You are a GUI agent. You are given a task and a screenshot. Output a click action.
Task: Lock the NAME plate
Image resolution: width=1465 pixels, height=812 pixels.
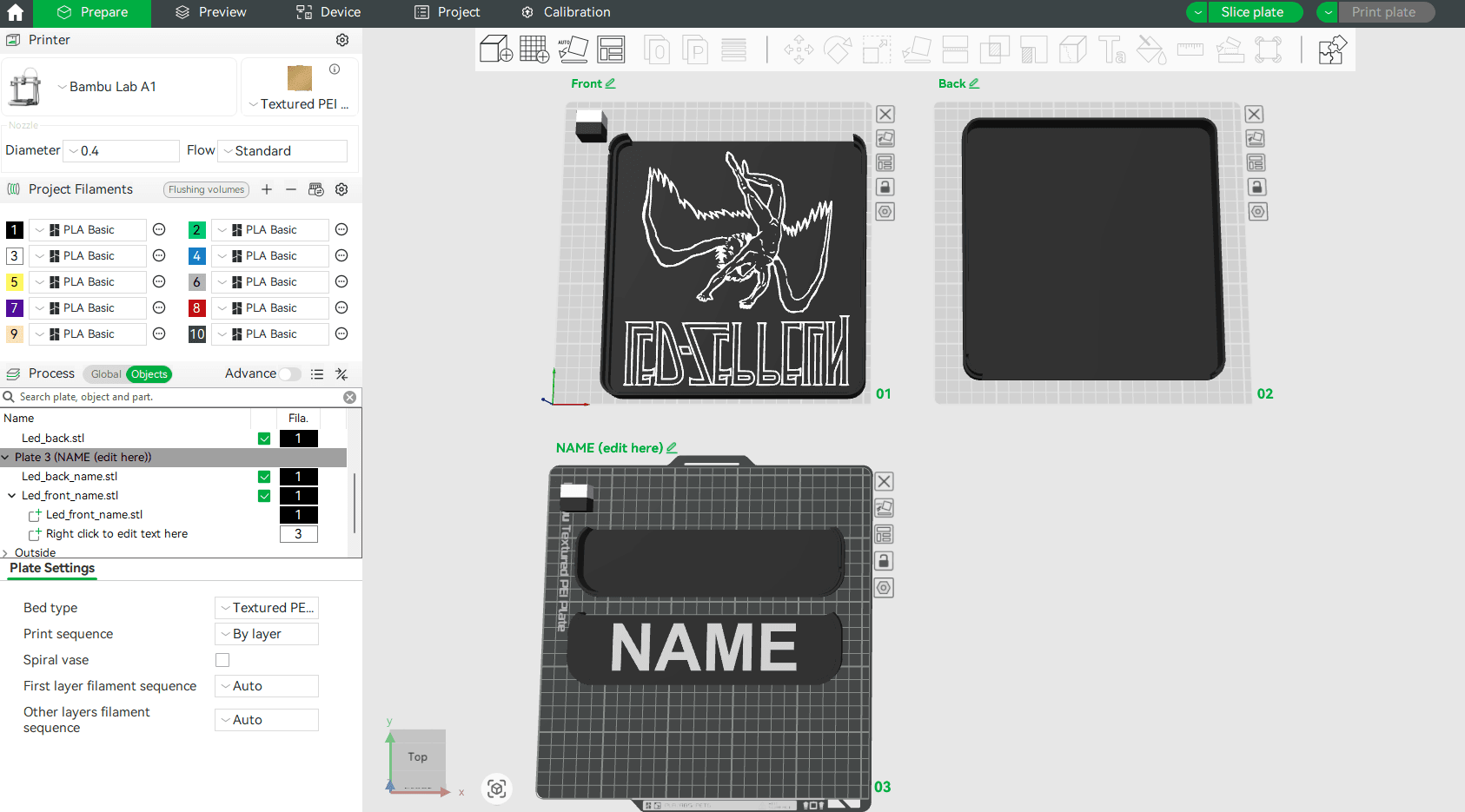(x=884, y=561)
